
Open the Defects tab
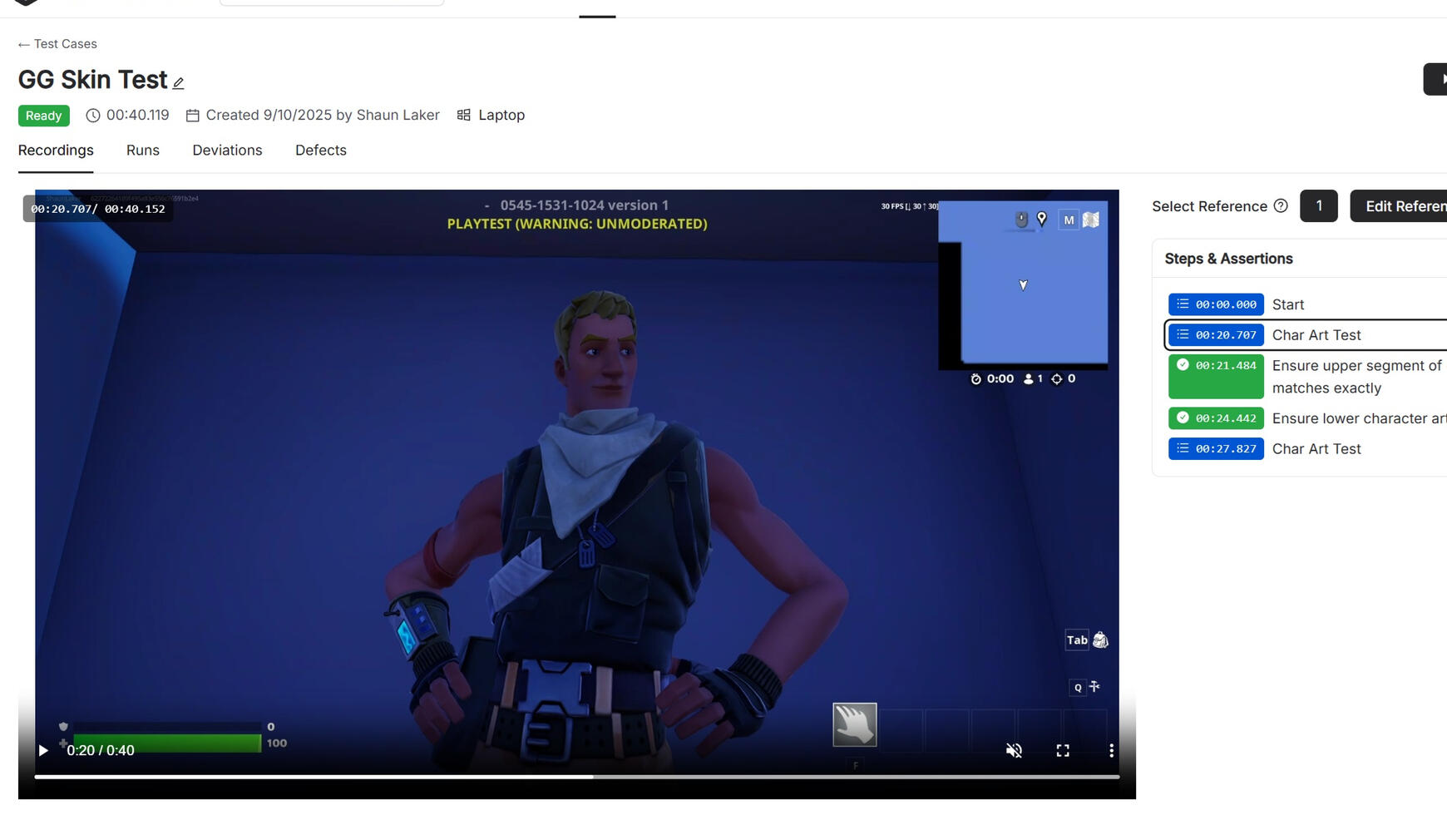pos(320,151)
